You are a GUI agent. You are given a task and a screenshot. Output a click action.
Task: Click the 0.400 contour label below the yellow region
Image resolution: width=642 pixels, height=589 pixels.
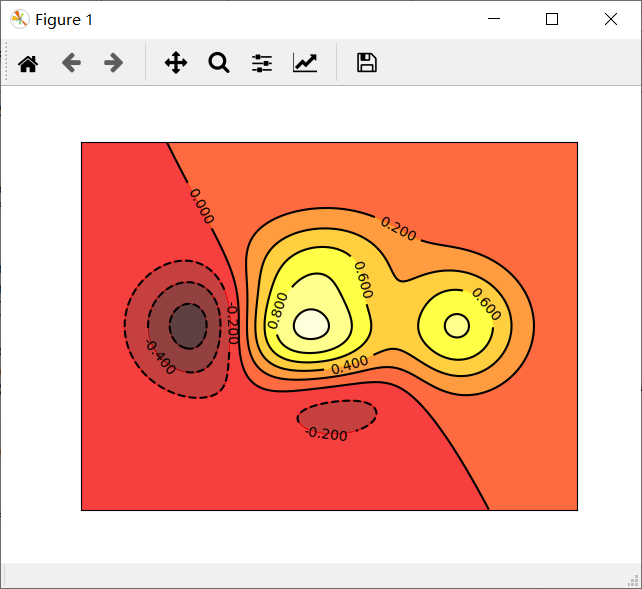click(x=350, y=365)
